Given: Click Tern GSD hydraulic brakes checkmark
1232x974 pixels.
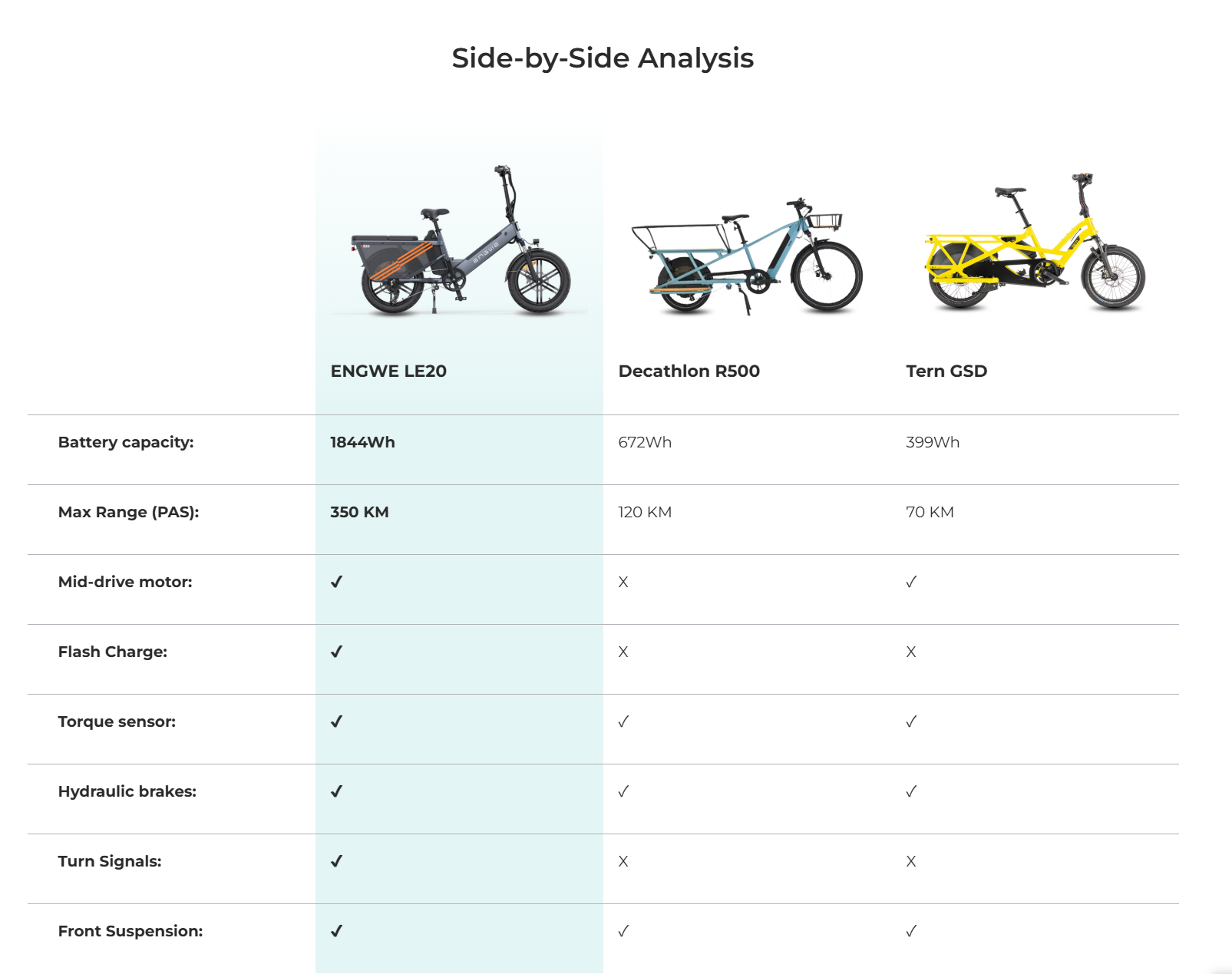Looking at the screenshot, I should click(x=911, y=791).
